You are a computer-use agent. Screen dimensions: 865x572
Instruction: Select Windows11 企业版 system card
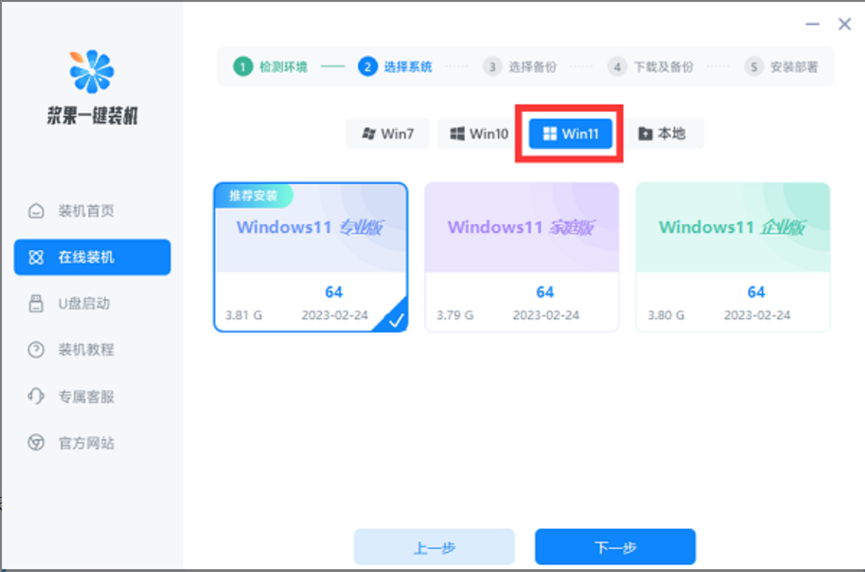coord(733,257)
